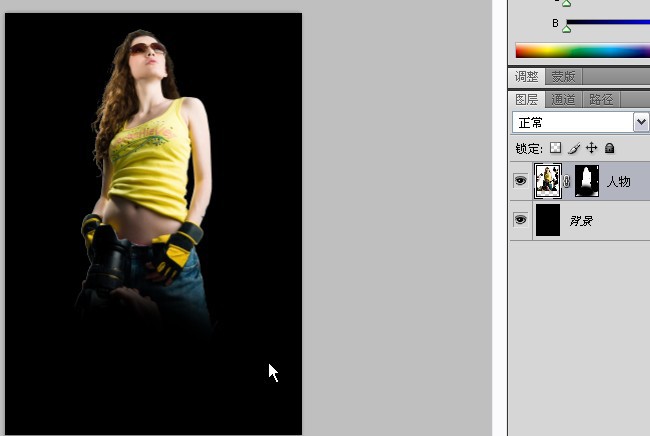Switch to the 路径 tab
The image size is (650, 436).
[x=601, y=99]
